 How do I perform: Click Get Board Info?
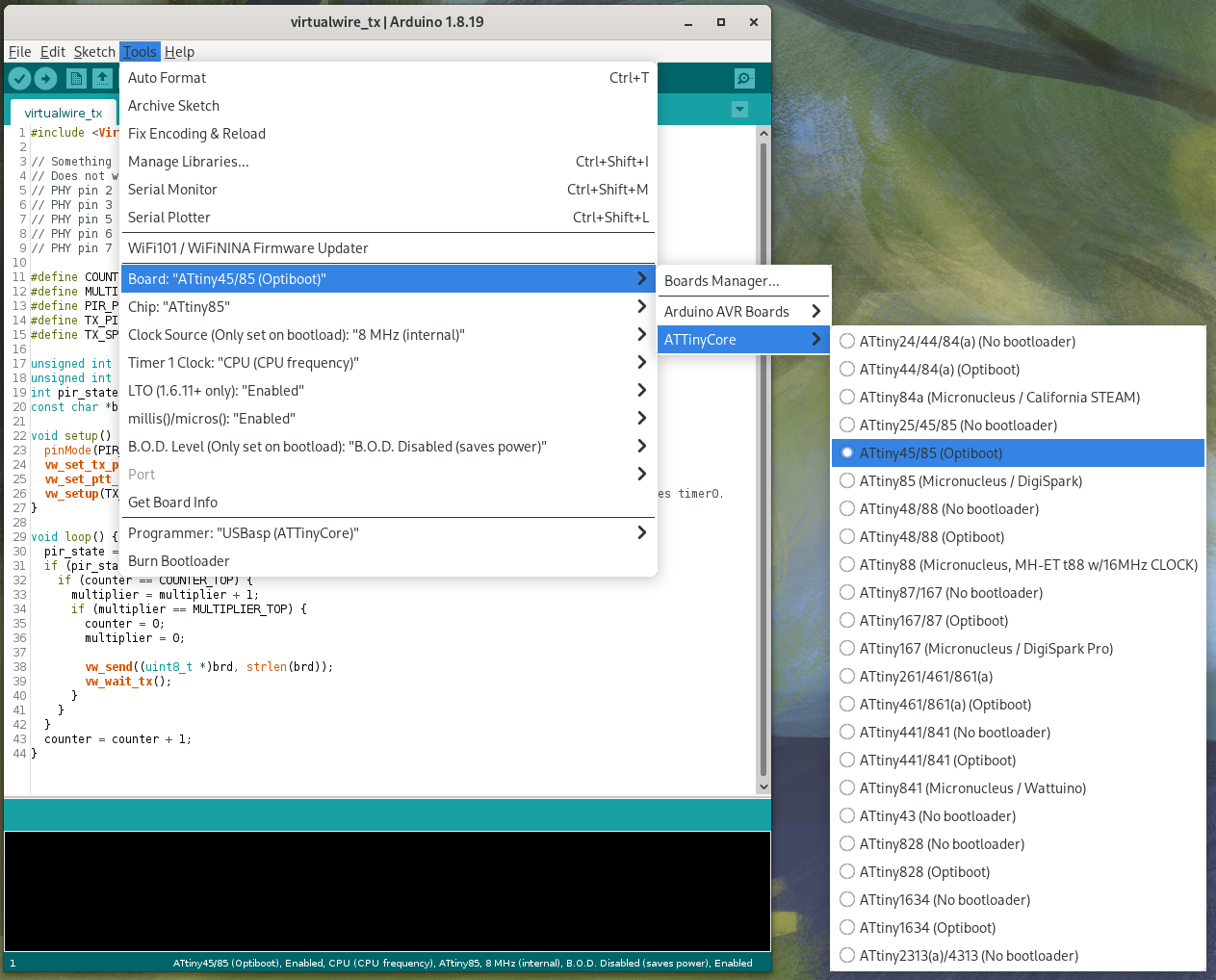click(x=388, y=503)
